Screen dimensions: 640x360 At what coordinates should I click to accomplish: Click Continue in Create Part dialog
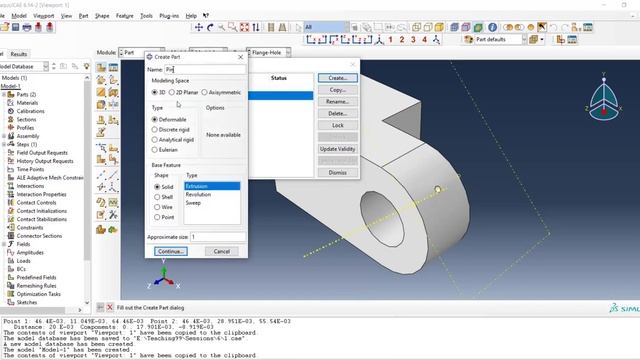[x=171, y=251]
